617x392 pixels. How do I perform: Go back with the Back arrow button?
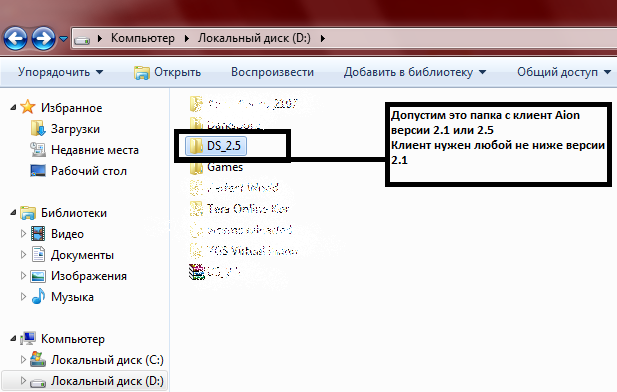[15, 38]
